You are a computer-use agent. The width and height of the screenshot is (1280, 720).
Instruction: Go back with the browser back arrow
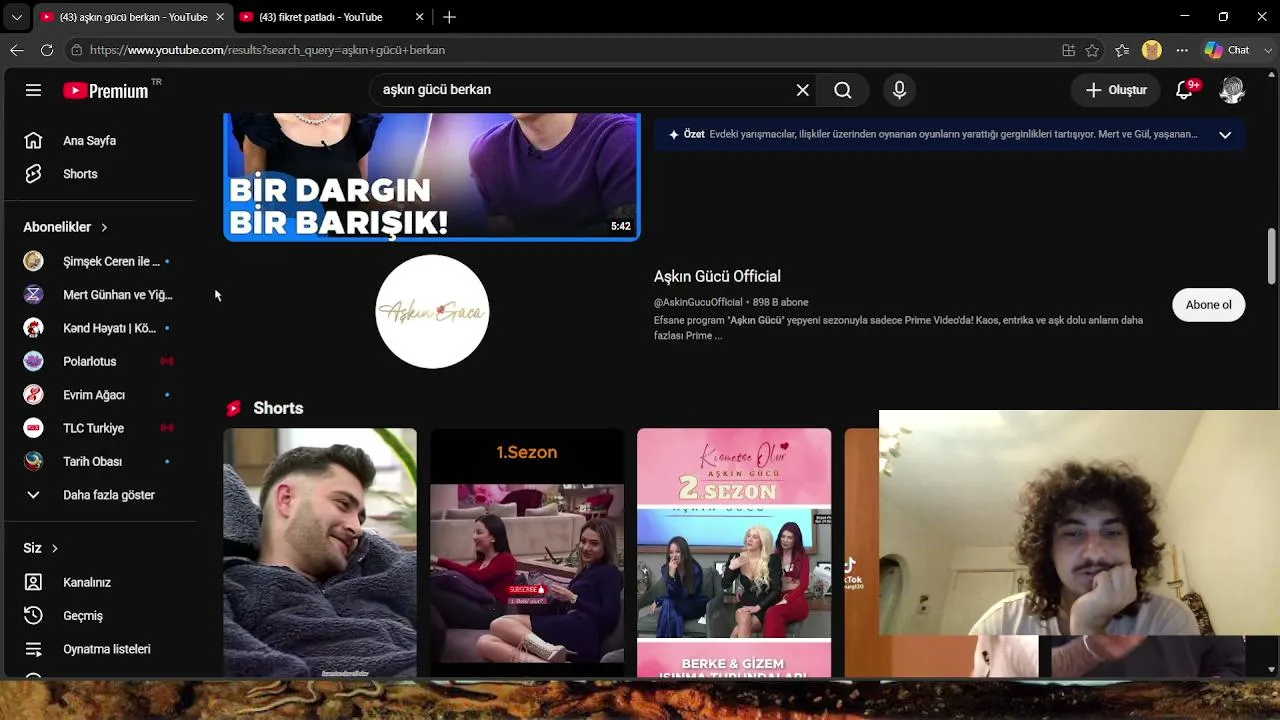[17, 50]
